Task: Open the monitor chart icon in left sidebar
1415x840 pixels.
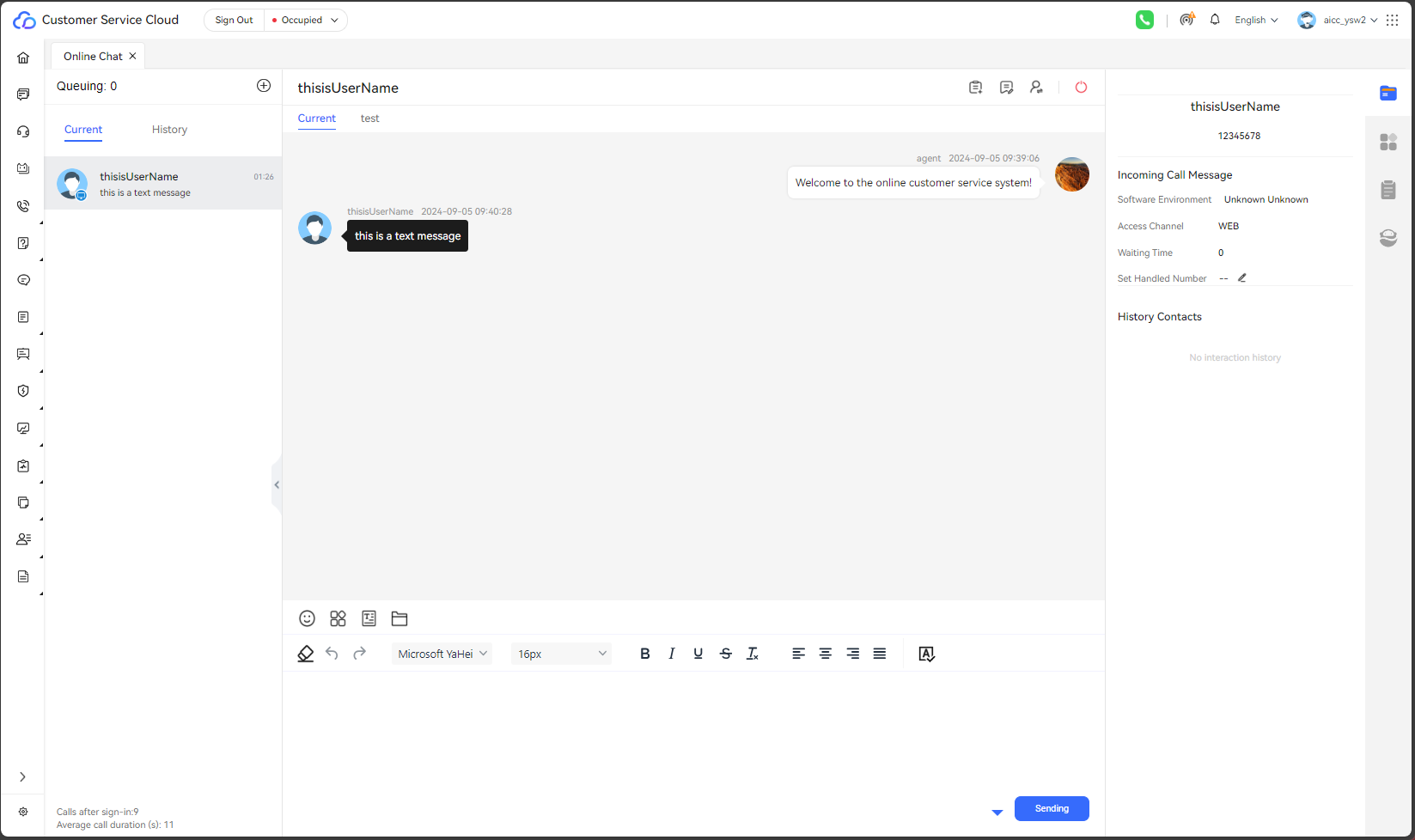Action: pyautogui.click(x=23, y=429)
